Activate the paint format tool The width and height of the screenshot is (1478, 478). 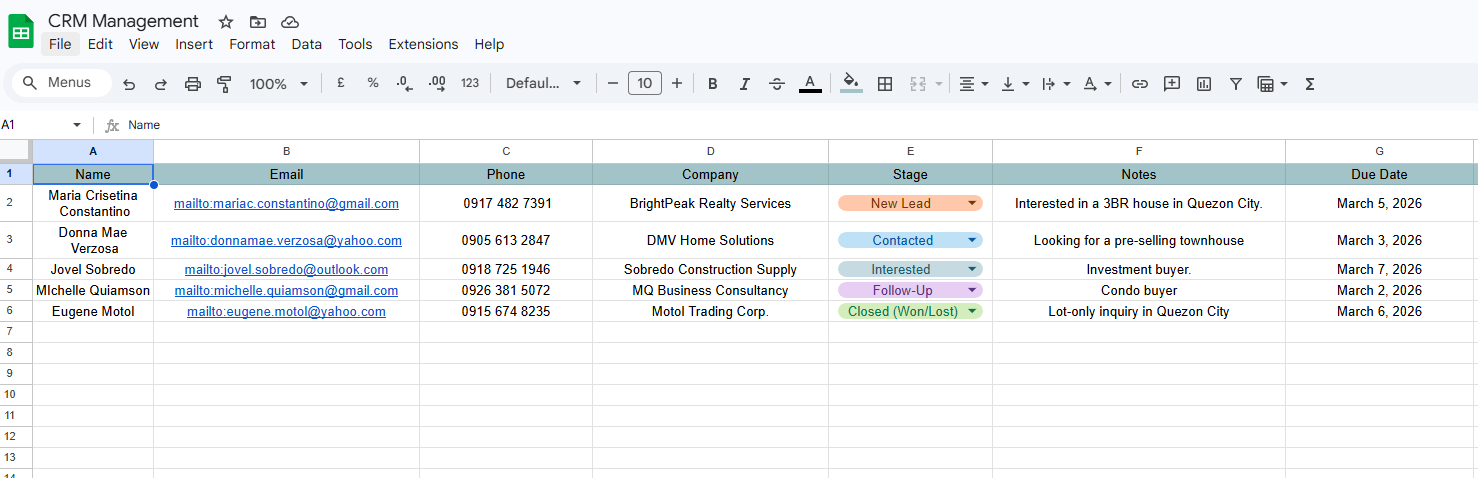pyautogui.click(x=224, y=84)
